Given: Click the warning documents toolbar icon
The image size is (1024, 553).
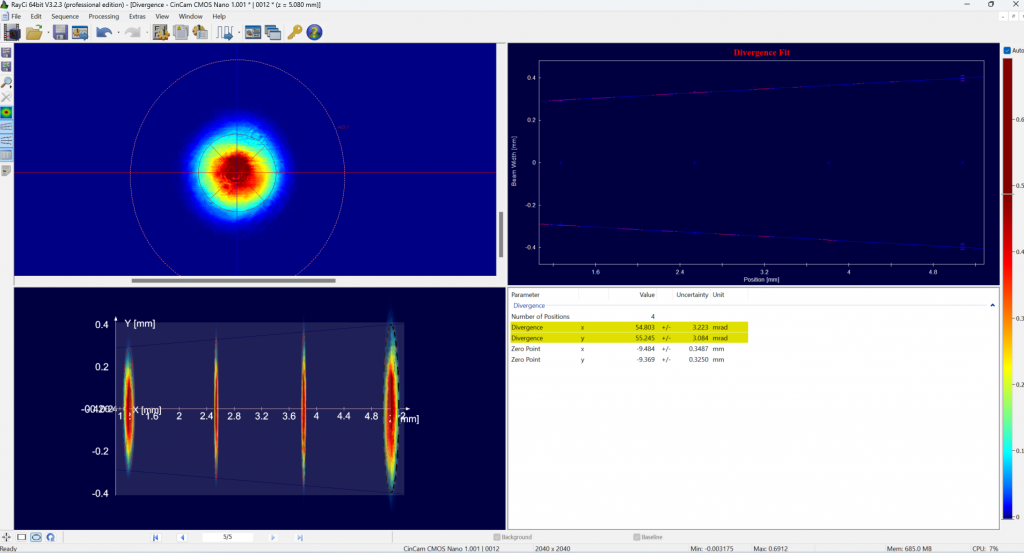Looking at the screenshot, I should 181,32.
